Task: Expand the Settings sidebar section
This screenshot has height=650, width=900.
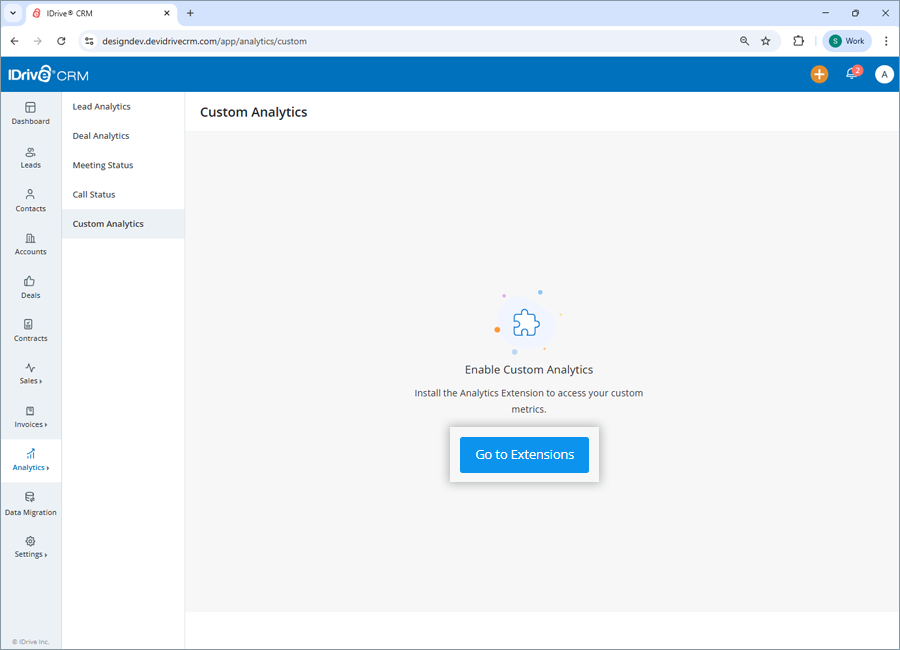Action: point(31,546)
